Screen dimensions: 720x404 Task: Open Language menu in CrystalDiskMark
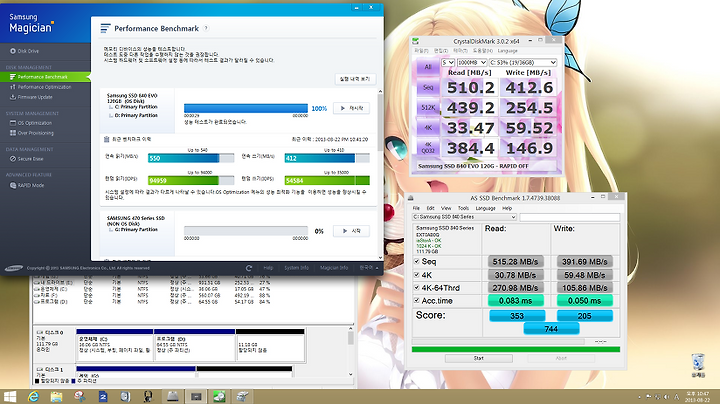point(507,51)
